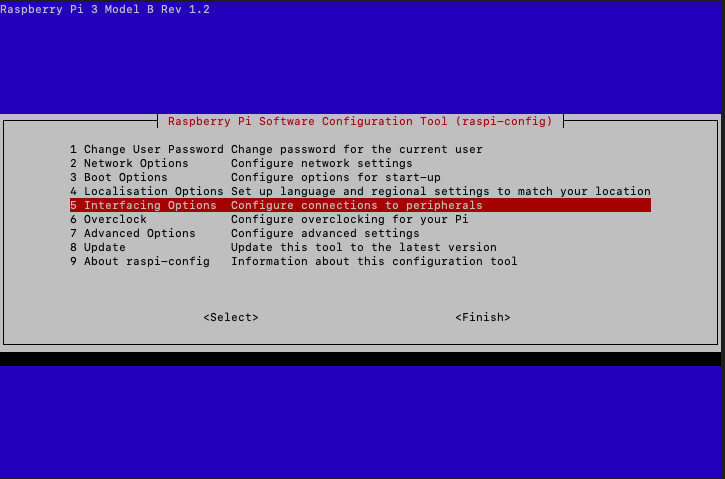
Task: Open Advanced Options entry
Action: coord(360,233)
